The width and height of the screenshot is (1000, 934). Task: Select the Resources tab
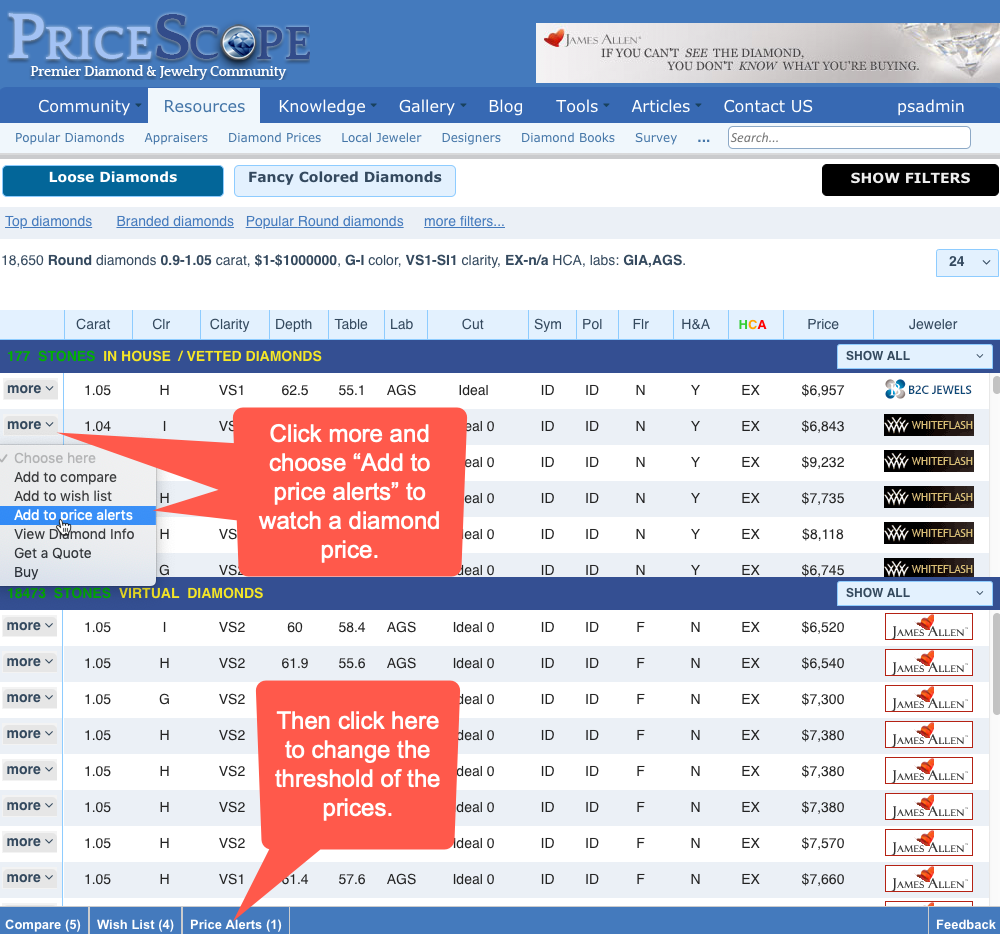(204, 106)
